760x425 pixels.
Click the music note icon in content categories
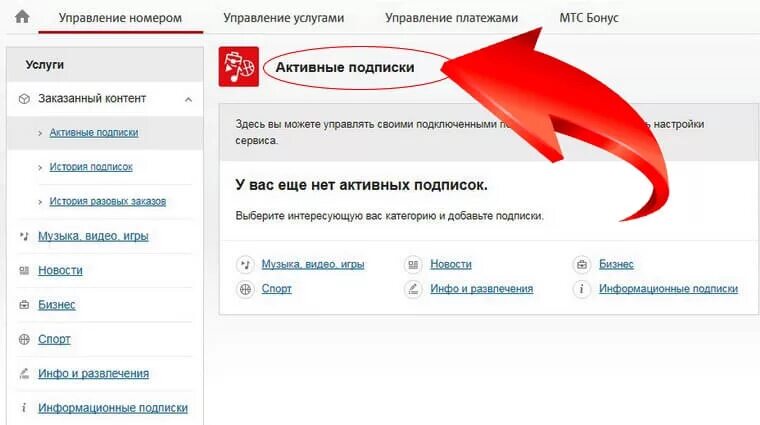pos(245,265)
